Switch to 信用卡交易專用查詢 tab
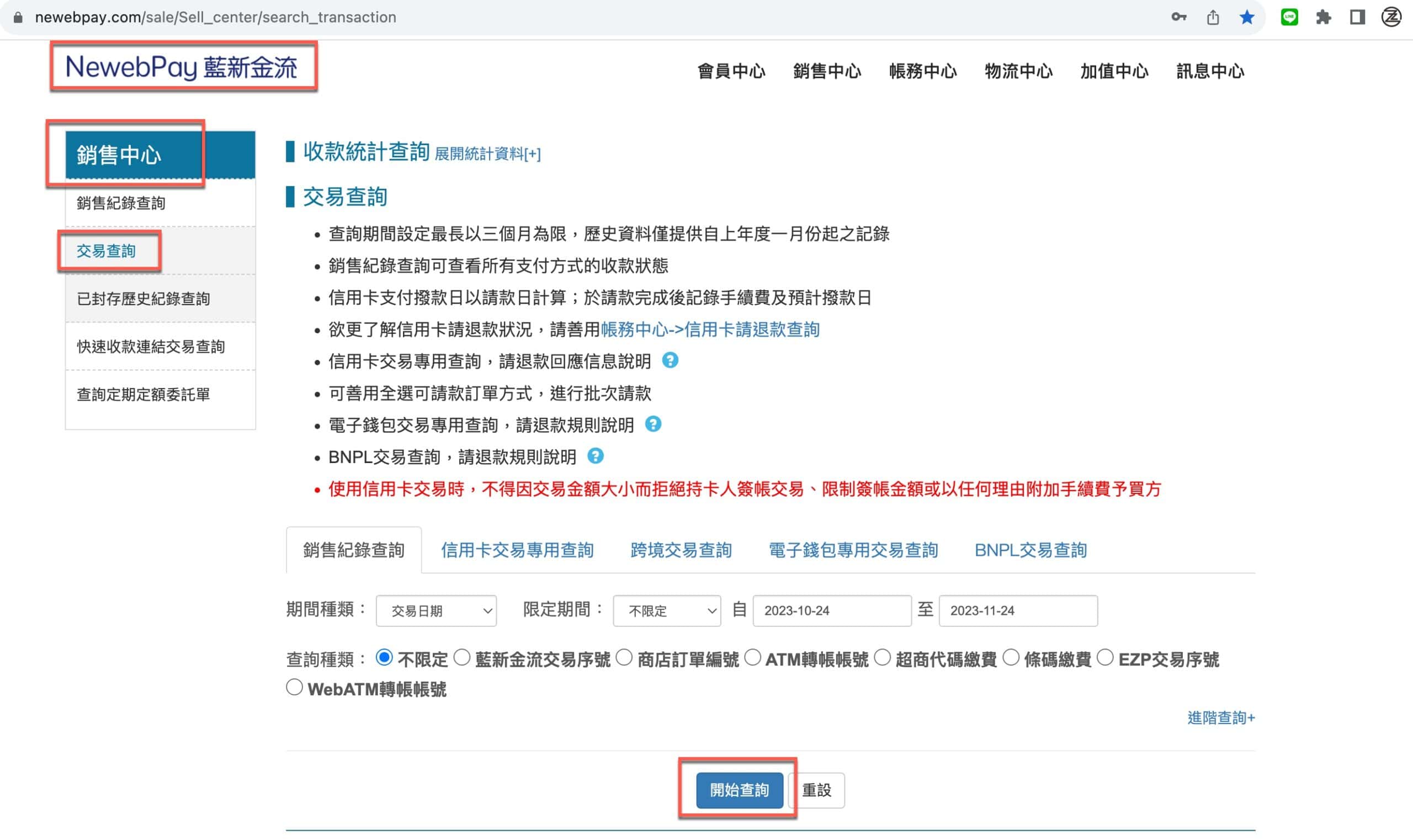The width and height of the screenshot is (1413, 840). [517, 550]
